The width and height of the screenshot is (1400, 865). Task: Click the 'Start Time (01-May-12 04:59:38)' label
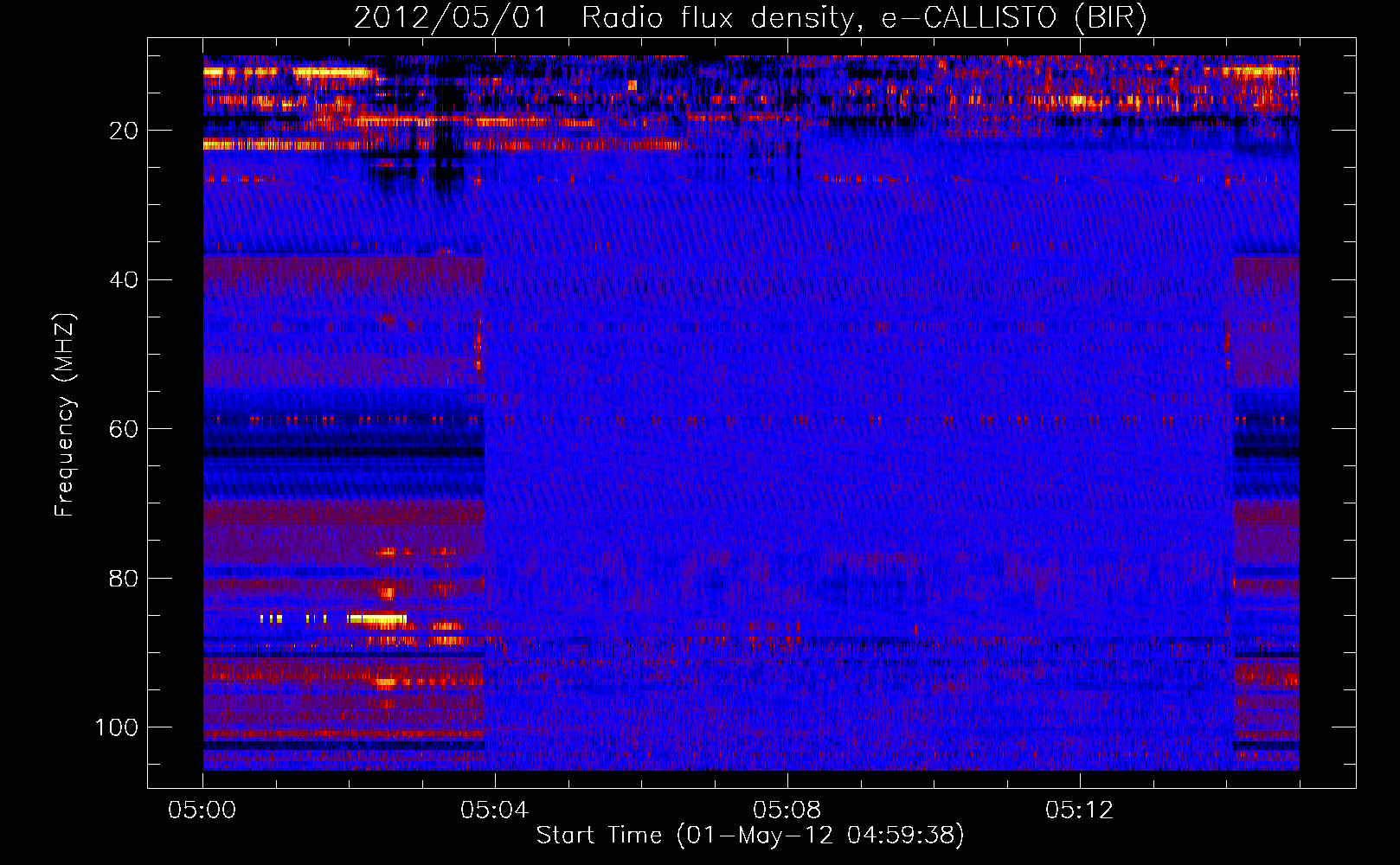point(750,836)
